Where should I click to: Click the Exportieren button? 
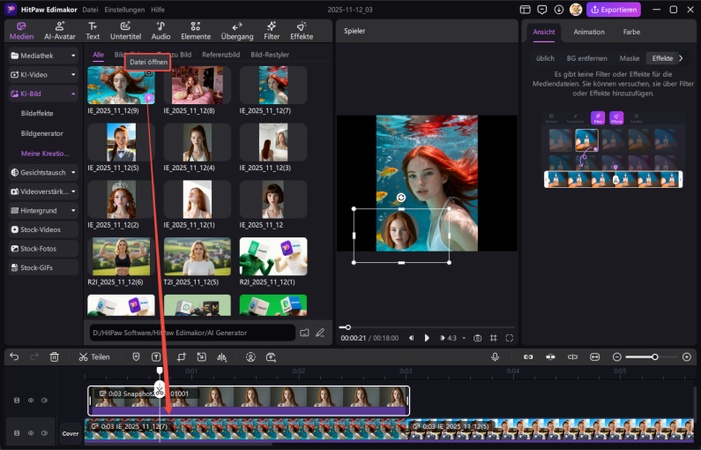coord(613,9)
